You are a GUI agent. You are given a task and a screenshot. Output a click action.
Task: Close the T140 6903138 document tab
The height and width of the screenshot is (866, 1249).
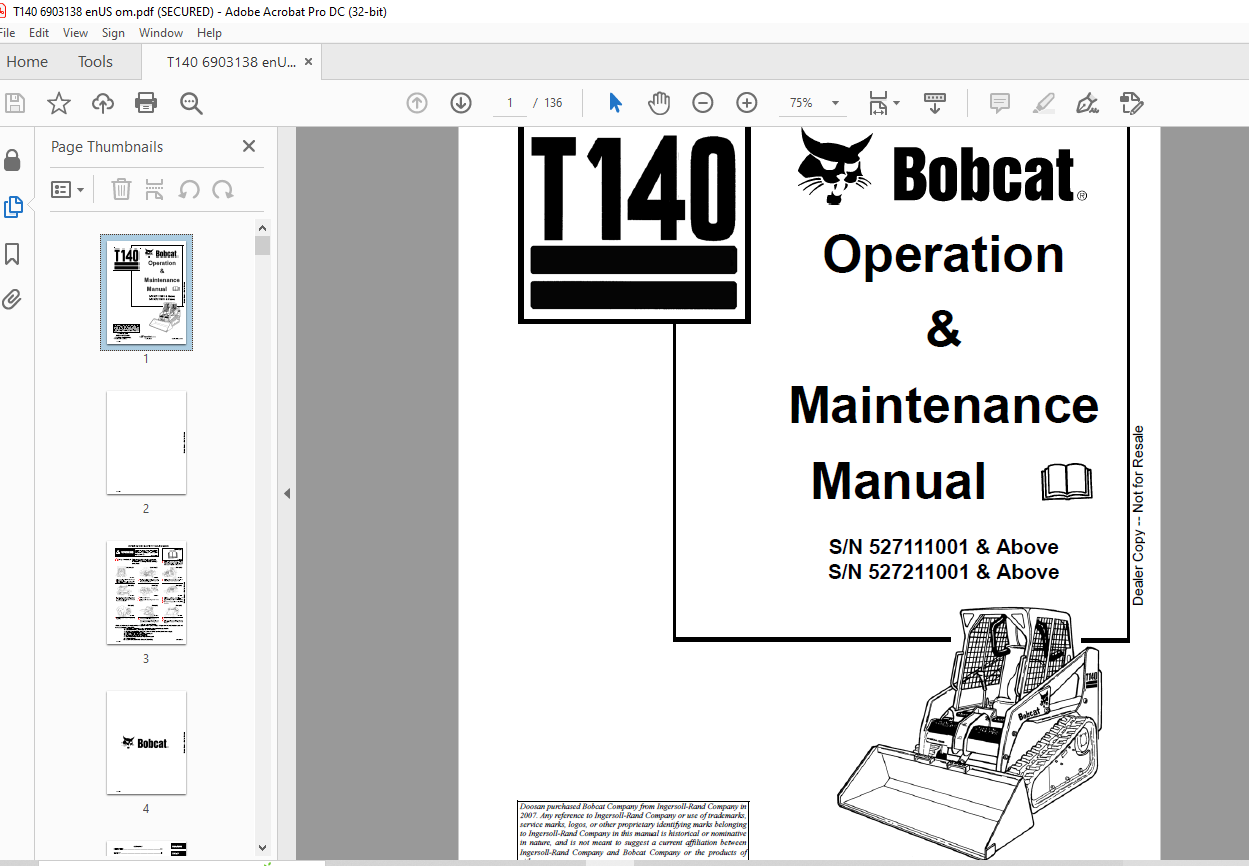click(x=309, y=62)
